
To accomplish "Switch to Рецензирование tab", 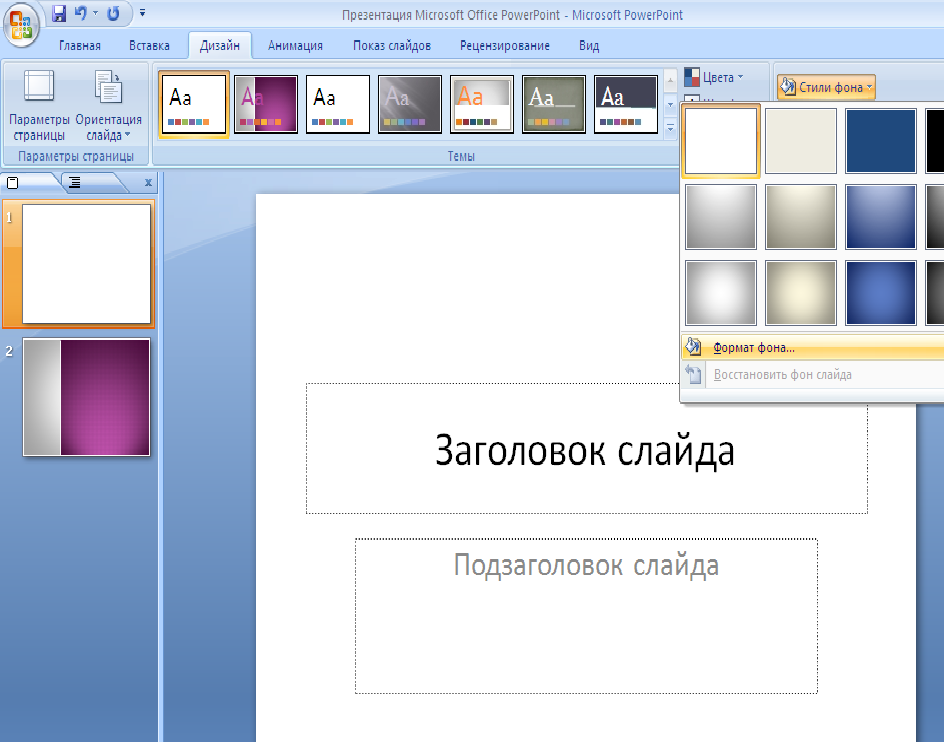I will point(505,46).
